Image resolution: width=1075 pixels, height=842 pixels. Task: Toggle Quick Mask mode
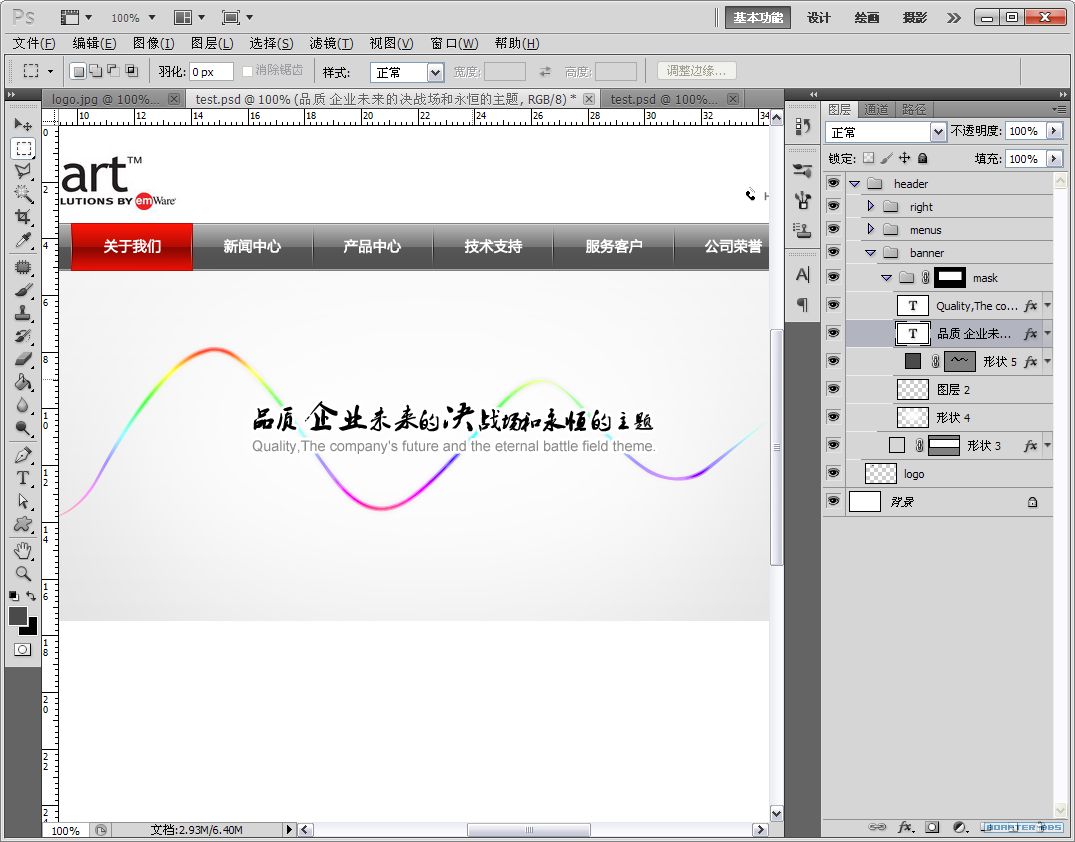coord(23,649)
